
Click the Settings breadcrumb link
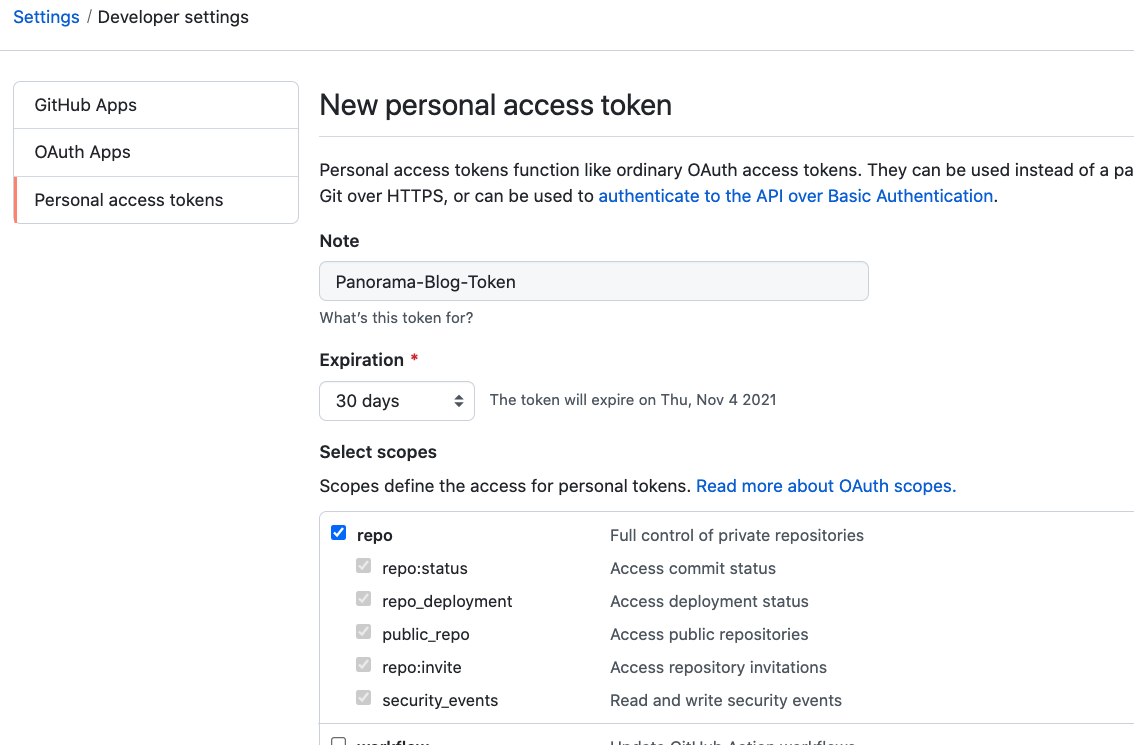[x=46, y=17]
